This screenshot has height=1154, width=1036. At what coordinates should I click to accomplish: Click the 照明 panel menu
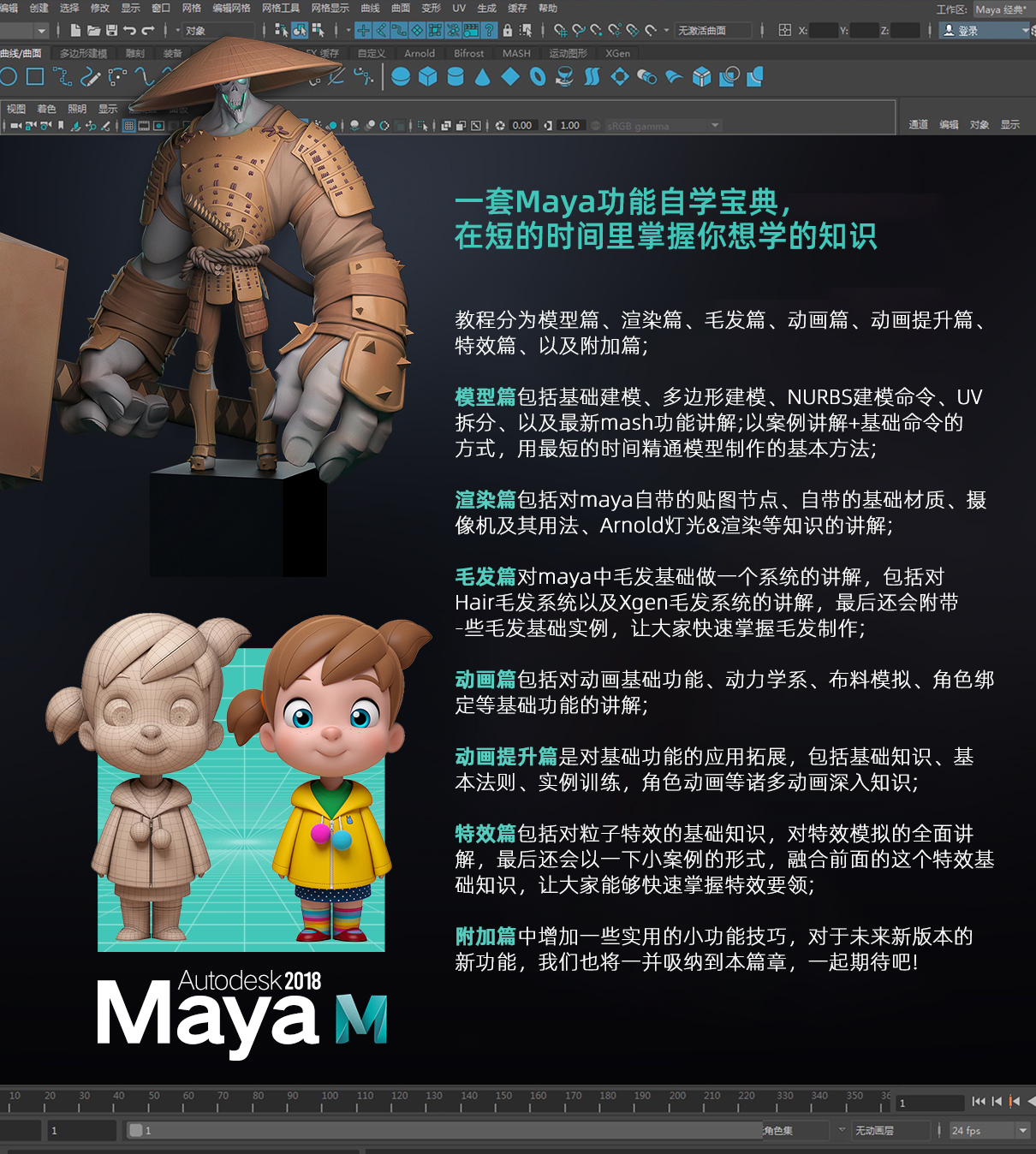(77, 109)
